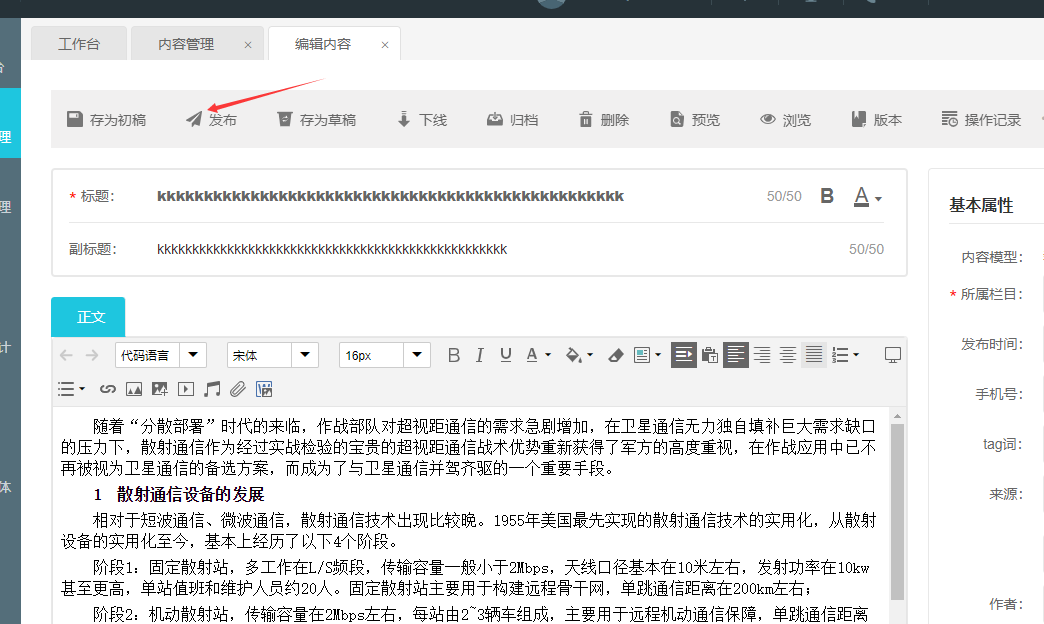Click the 存为初稿 save icon
1044x624 pixels.
pyautogui.click(x=75, y=119)
